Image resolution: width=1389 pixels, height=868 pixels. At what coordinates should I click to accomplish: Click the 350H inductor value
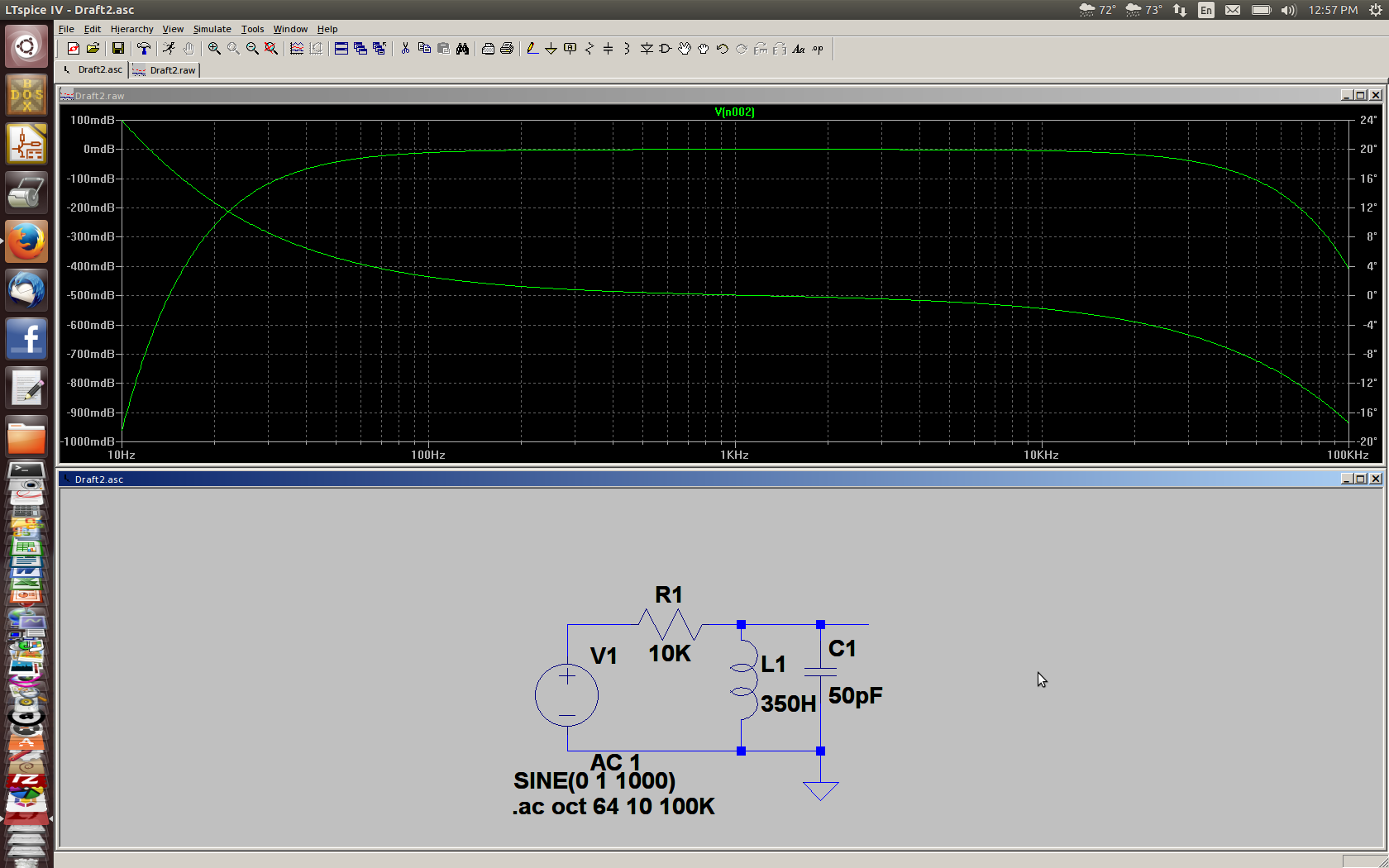(788, 703)
